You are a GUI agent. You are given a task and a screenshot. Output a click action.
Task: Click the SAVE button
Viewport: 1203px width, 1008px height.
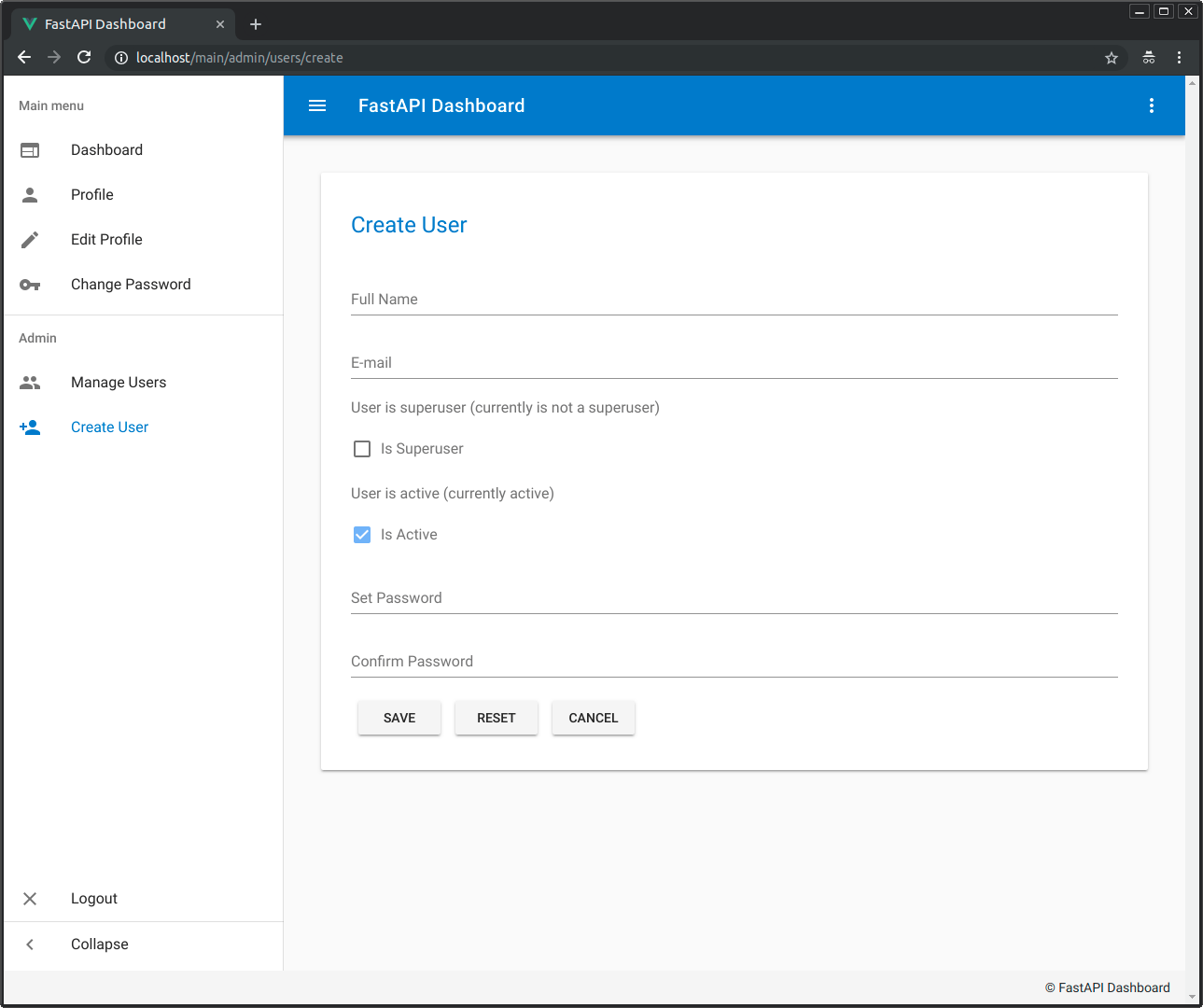click(399, 717)
